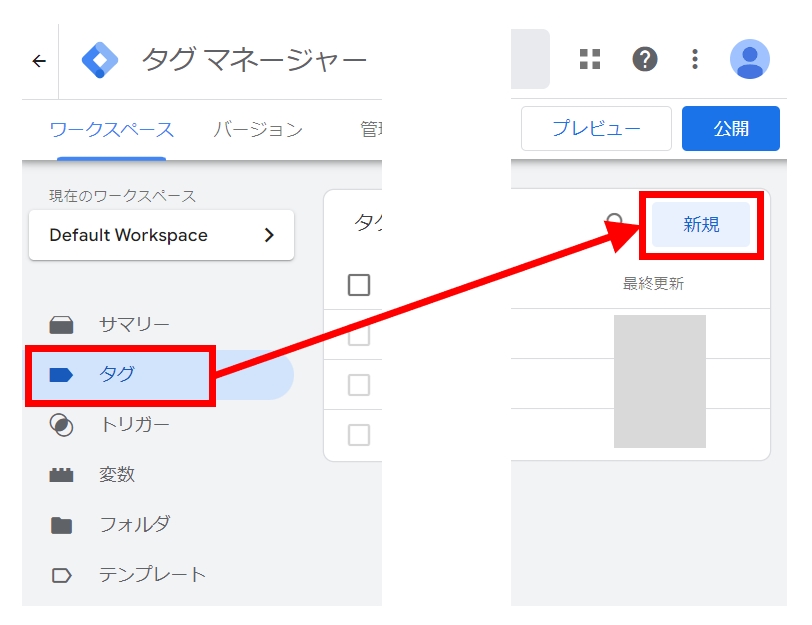Expand the Default Workspace chevron
Viewport: 812px width, 625px height.
pos(269,235)
